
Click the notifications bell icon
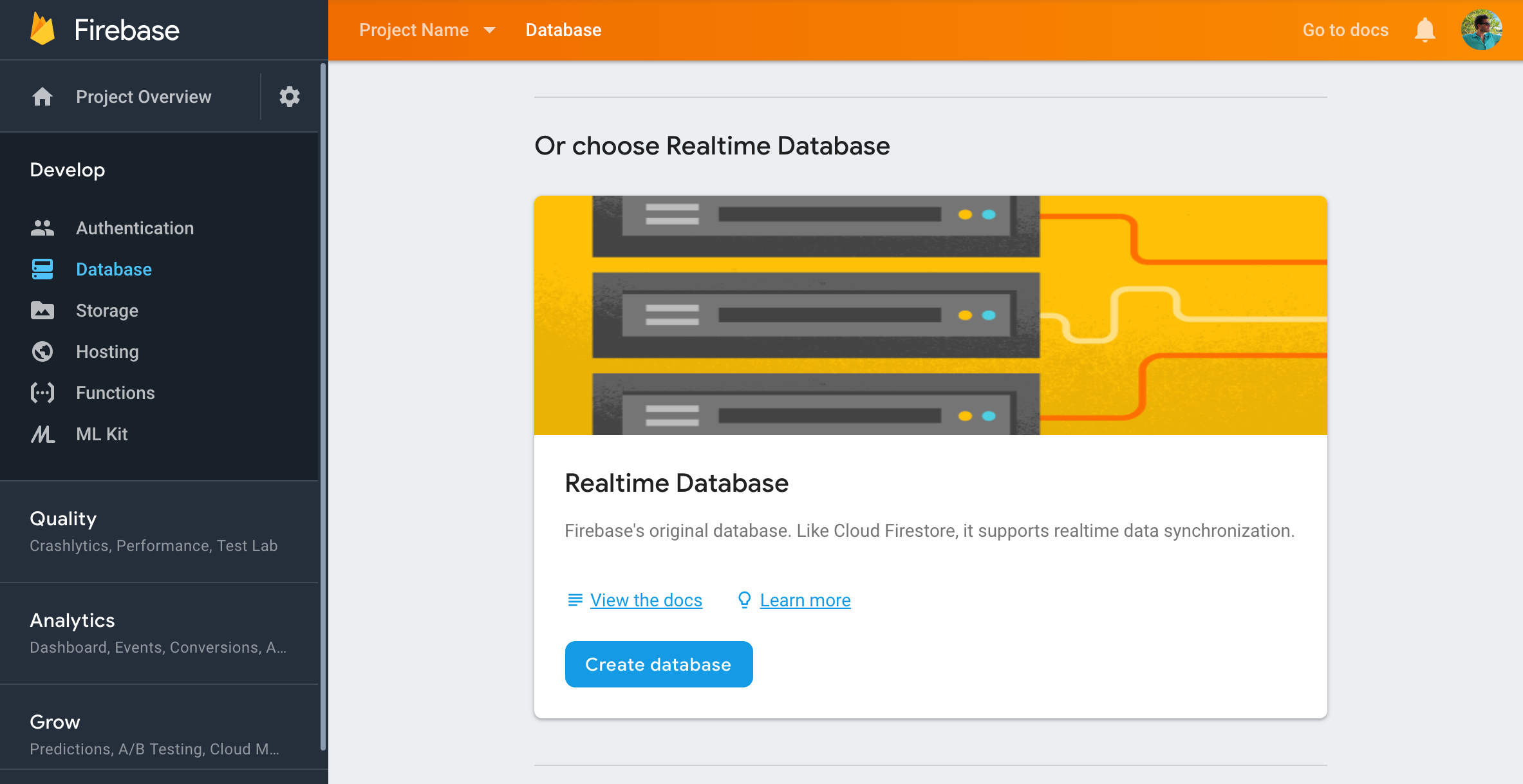click(x=1425, y=30)
